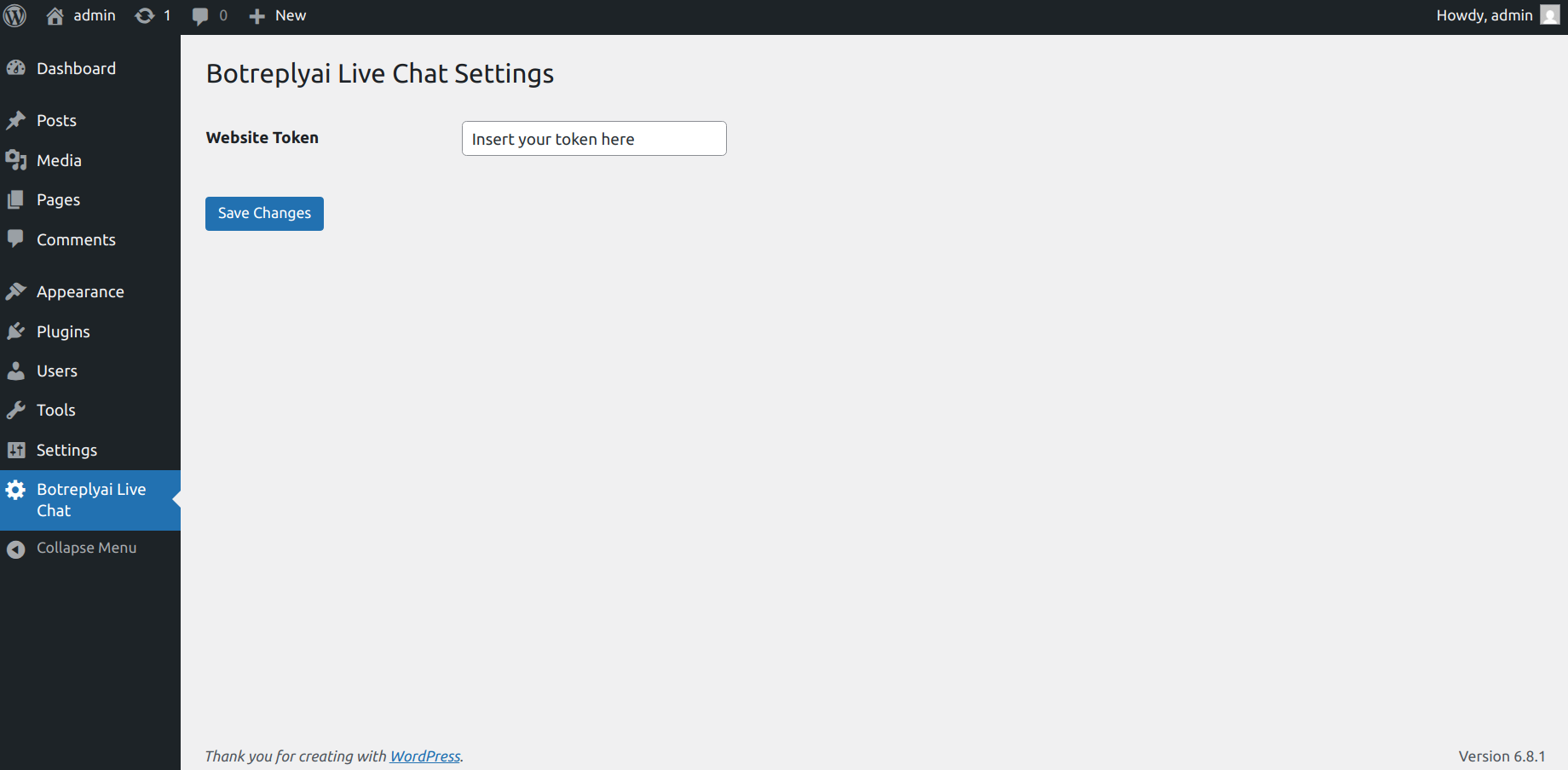Image resolution: width=1568 pixels, height=770 pixels.
Task: Click the comment count 0
Action: tap(223, 15)
